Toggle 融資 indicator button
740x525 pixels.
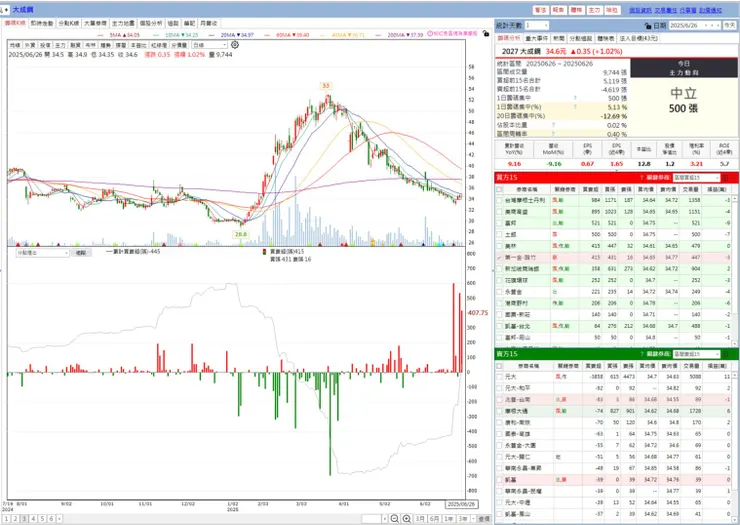coord(76,45)
